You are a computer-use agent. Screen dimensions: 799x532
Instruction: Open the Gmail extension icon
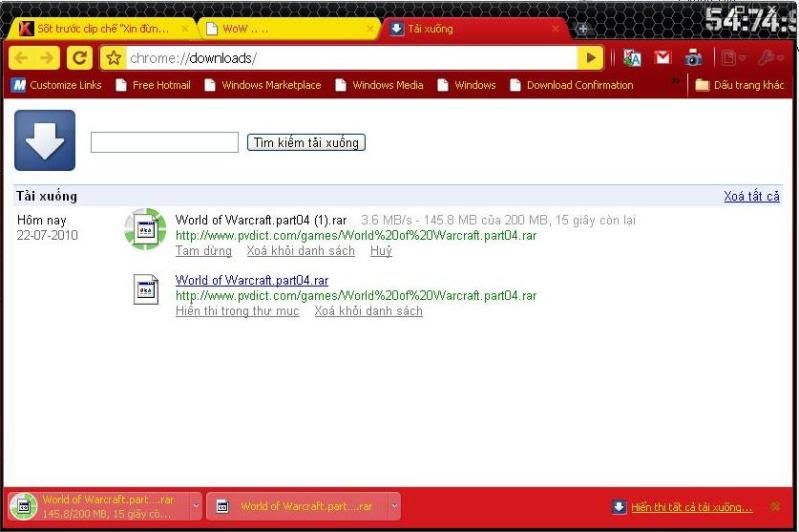click(x=662, y=58)
